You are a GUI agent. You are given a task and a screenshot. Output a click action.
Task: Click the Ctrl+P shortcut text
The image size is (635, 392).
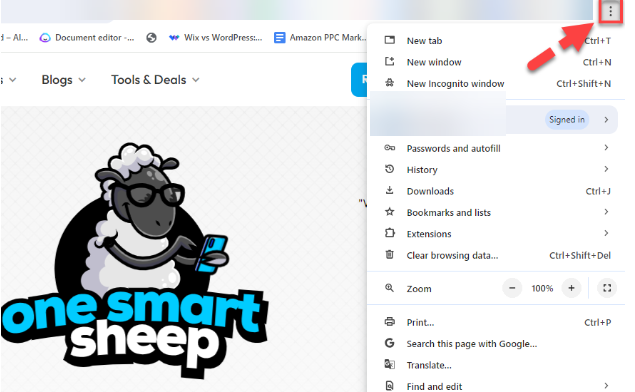(598, 323)
